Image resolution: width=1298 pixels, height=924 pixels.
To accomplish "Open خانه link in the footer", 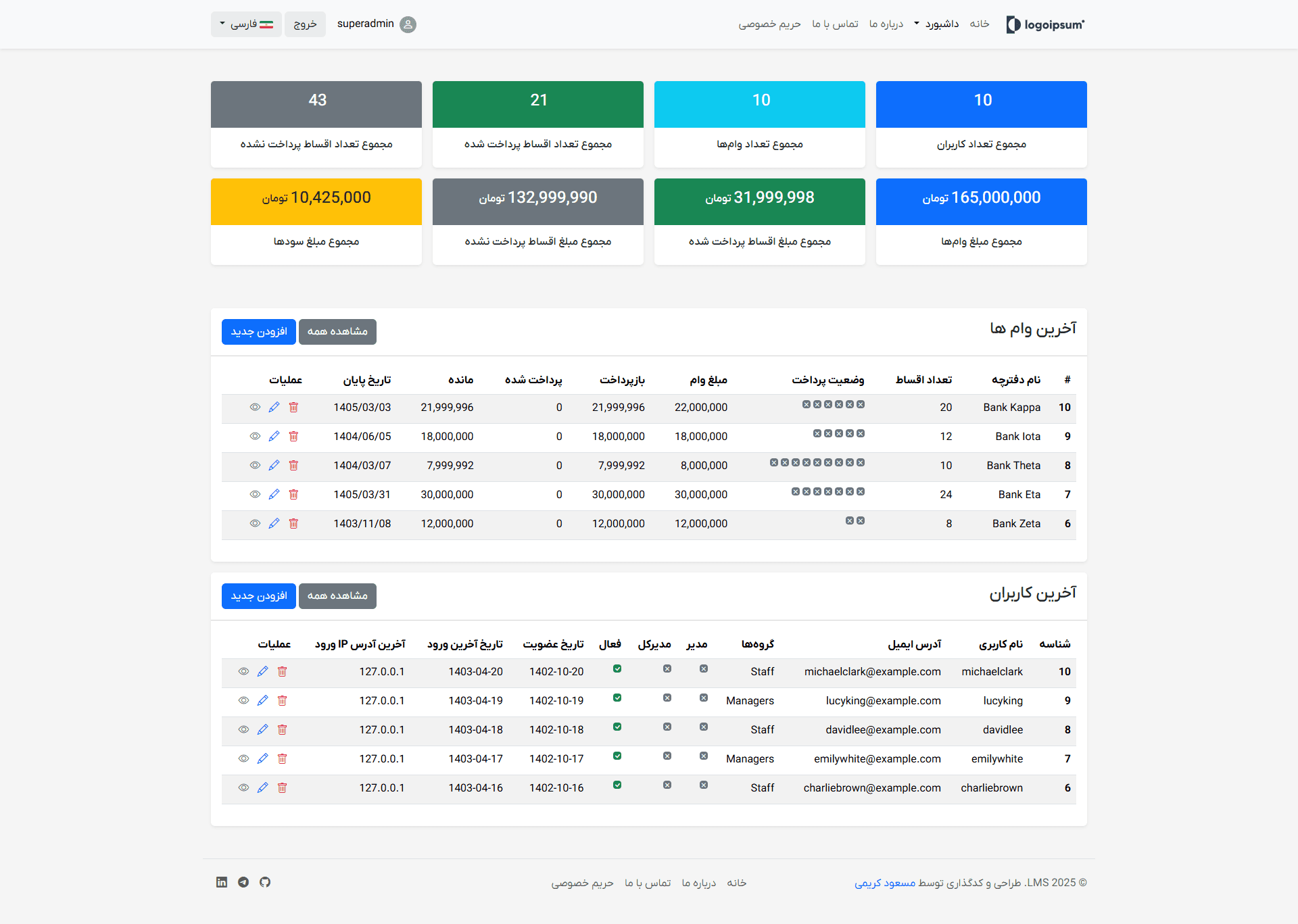I will tap(737, 883).
